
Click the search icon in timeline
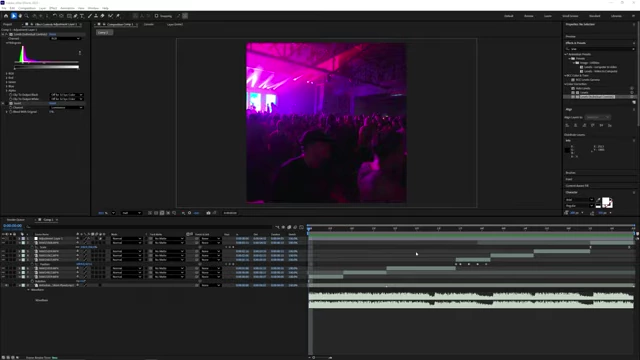(28, 227)
